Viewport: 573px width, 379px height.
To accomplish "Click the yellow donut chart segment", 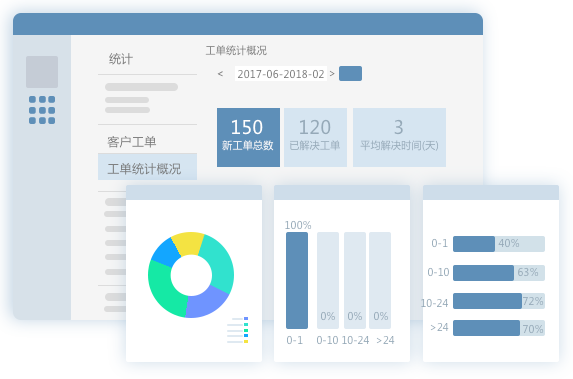I will [x=187, y=243].
